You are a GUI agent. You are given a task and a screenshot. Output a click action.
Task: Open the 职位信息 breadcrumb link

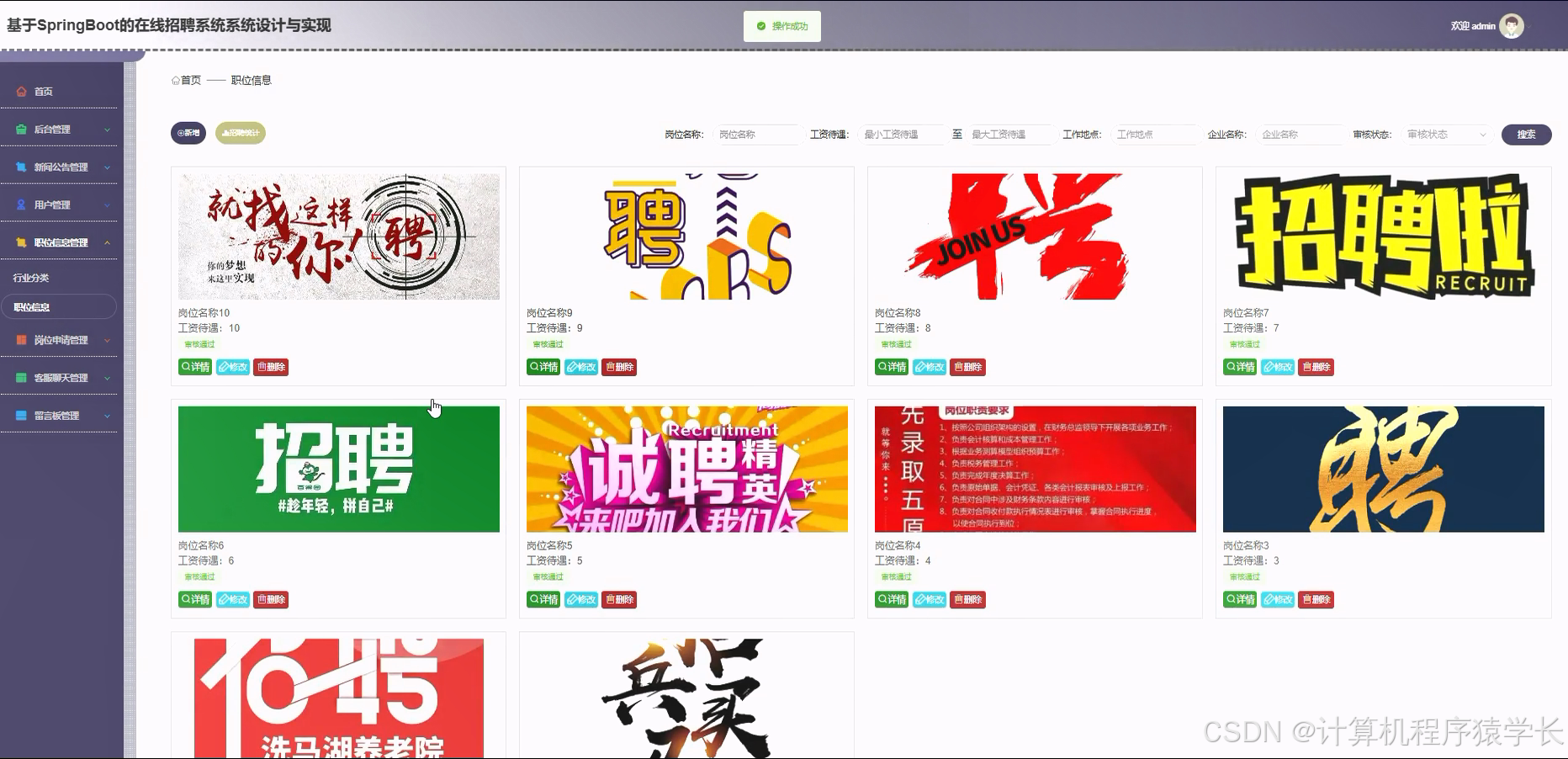pos(250,80)
